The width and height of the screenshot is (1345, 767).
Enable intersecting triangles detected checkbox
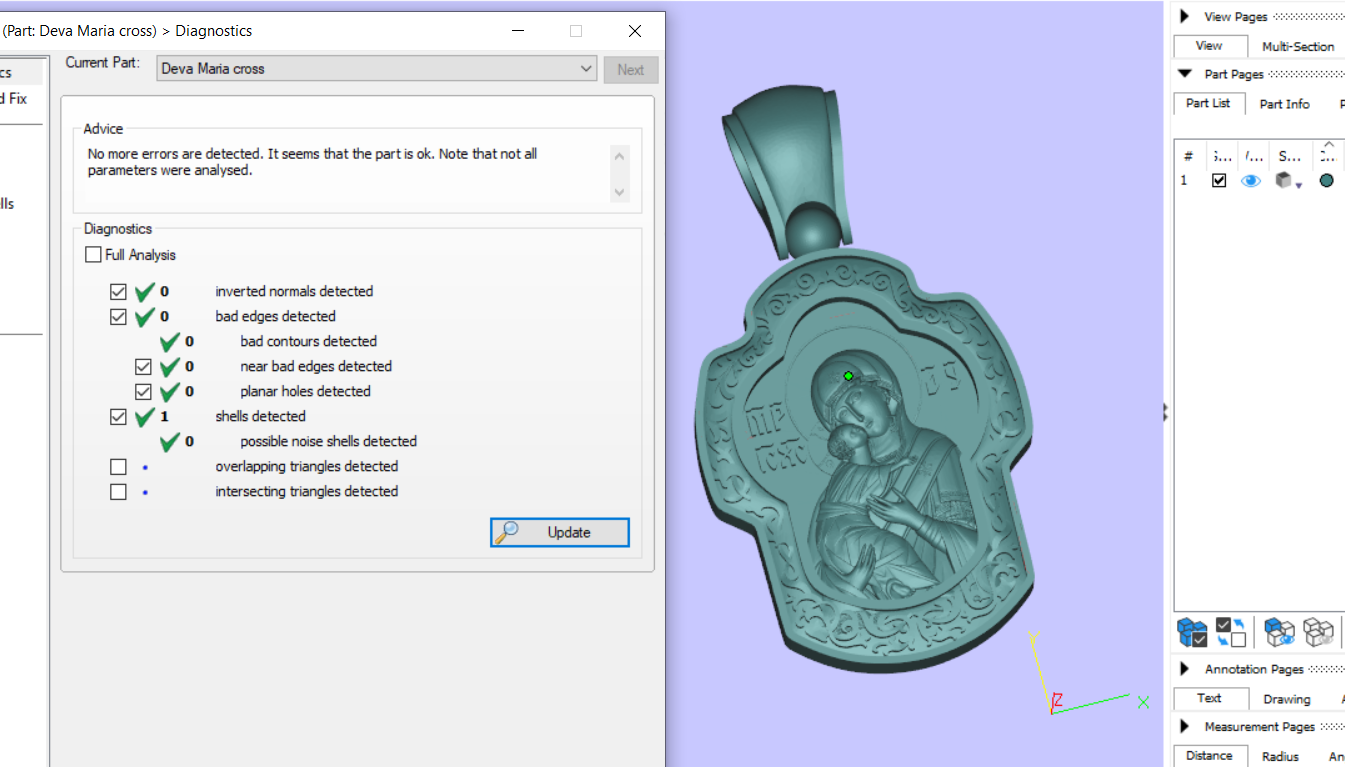click(118, 492)
